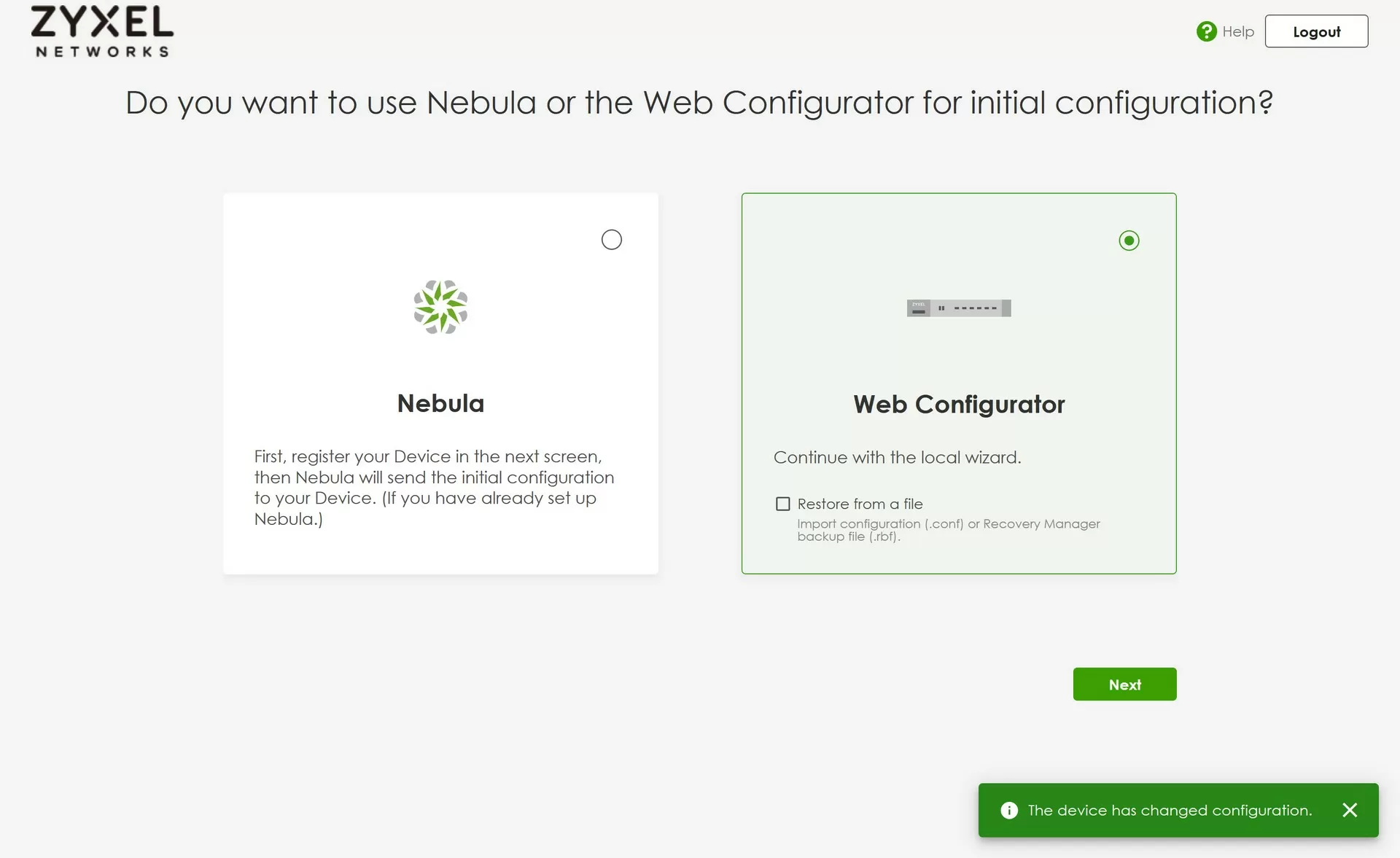Screen dimensions: 1400x858
Task: Click the info icon in the notification
Action: pos(1009,811)
